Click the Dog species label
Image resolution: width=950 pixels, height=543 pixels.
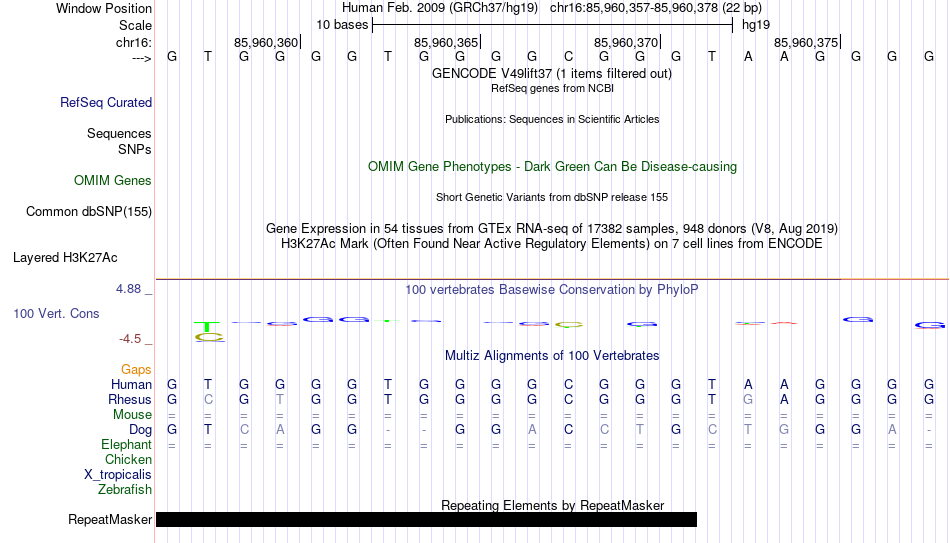140,430
